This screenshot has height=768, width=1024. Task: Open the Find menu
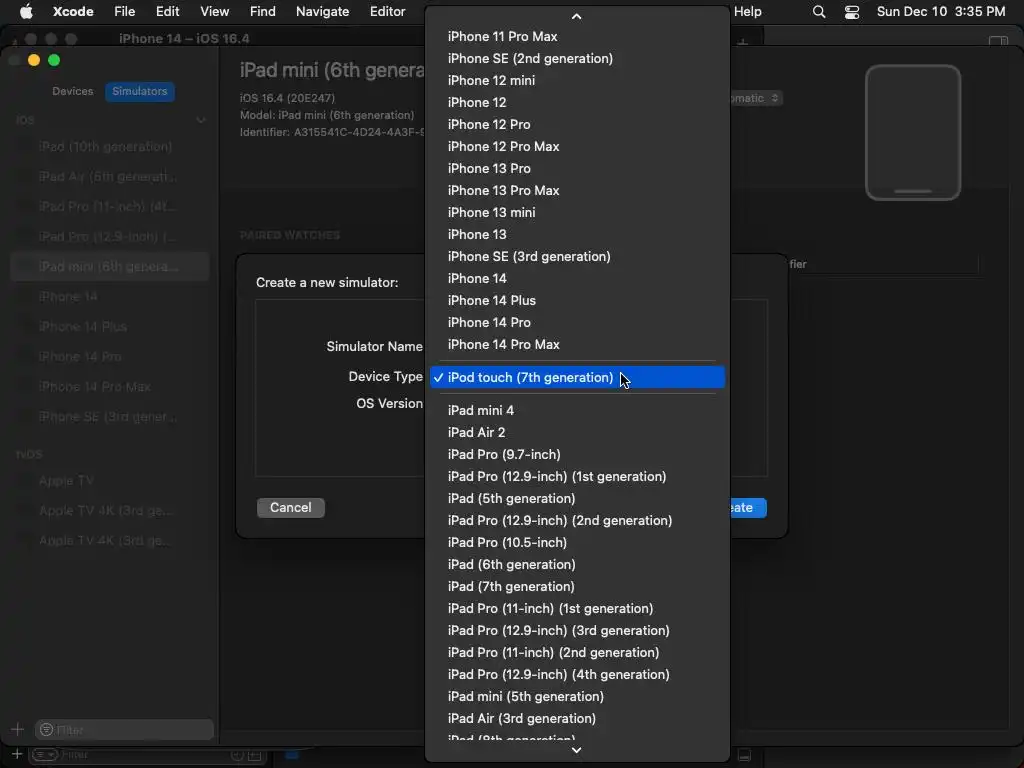(x=263, y=12)
